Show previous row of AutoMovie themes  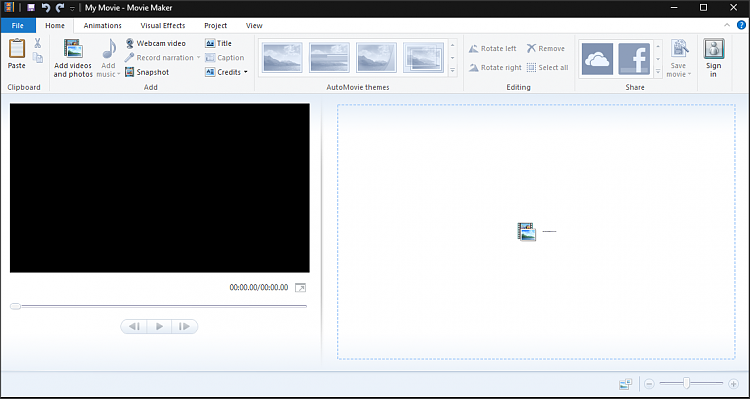[452, 45]
